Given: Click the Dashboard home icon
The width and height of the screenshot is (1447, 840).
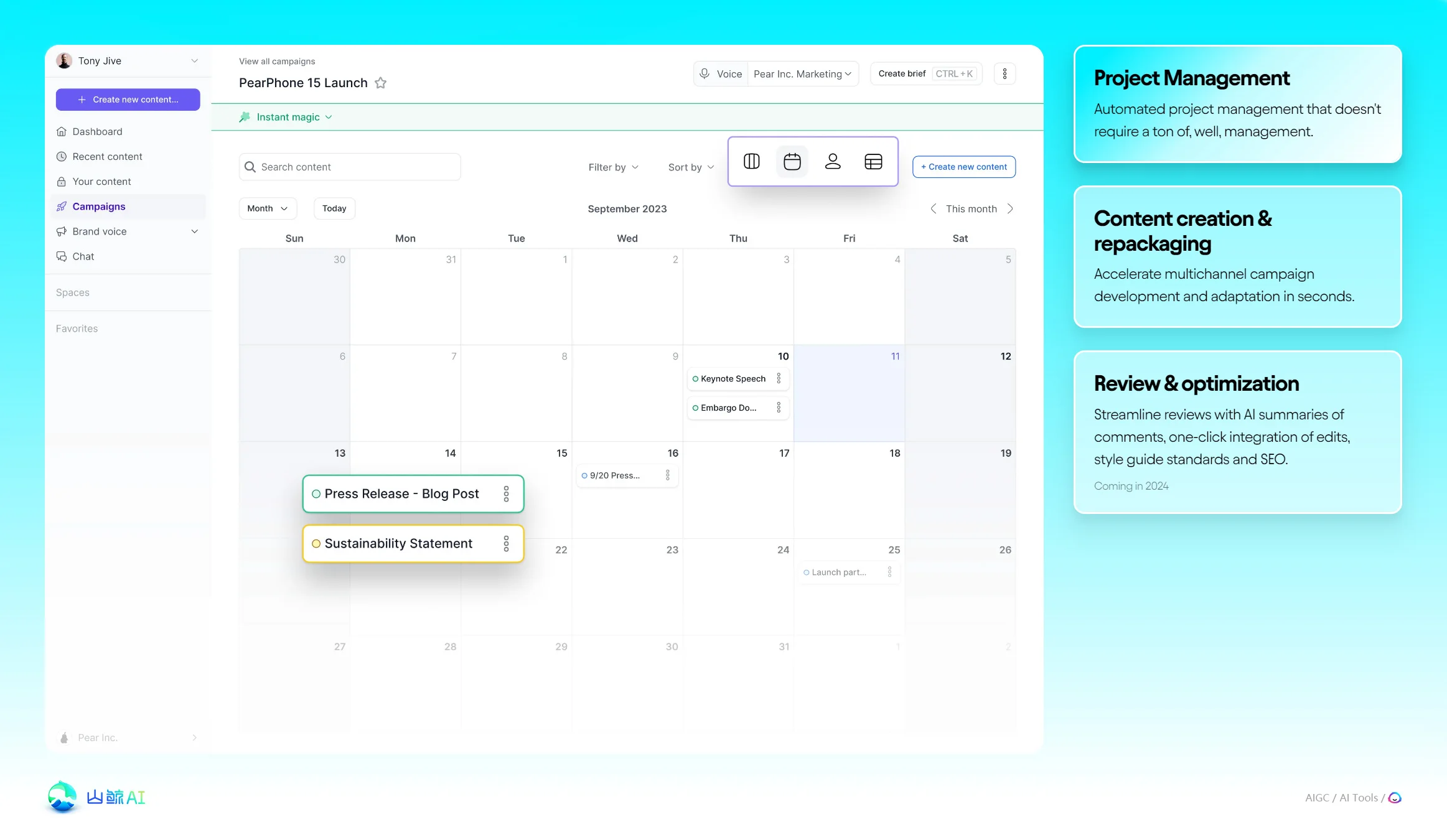Looking at the screenshot, I should click(62, 132).
